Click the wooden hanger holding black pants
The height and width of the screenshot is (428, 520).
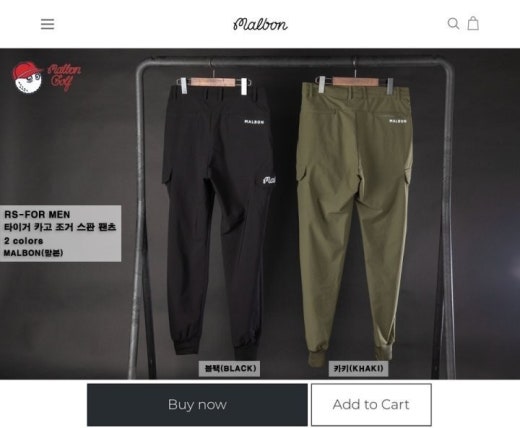click(212, 82)
